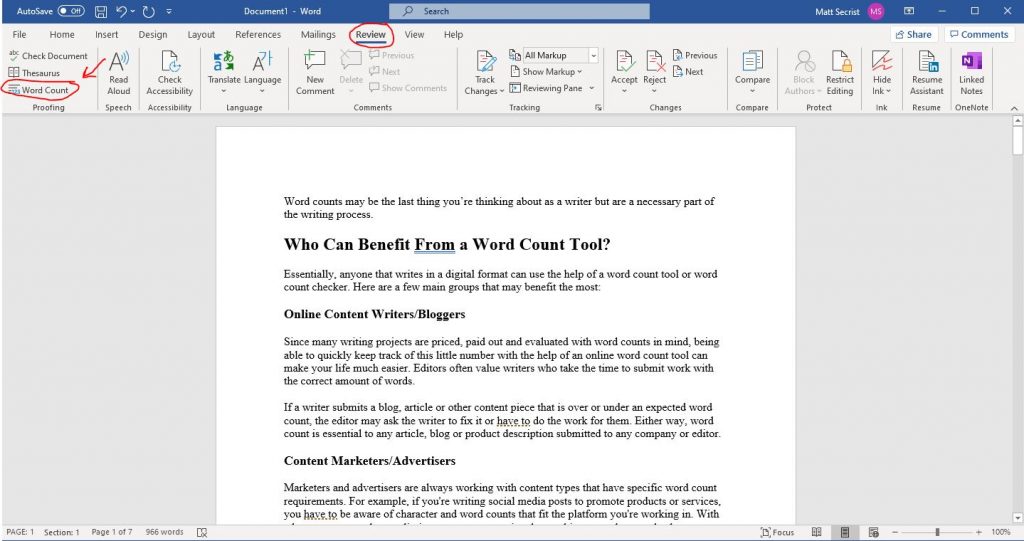Switch to Read Mode view
This screenshot has width=1024, height=541.
[x=816, y=532]
